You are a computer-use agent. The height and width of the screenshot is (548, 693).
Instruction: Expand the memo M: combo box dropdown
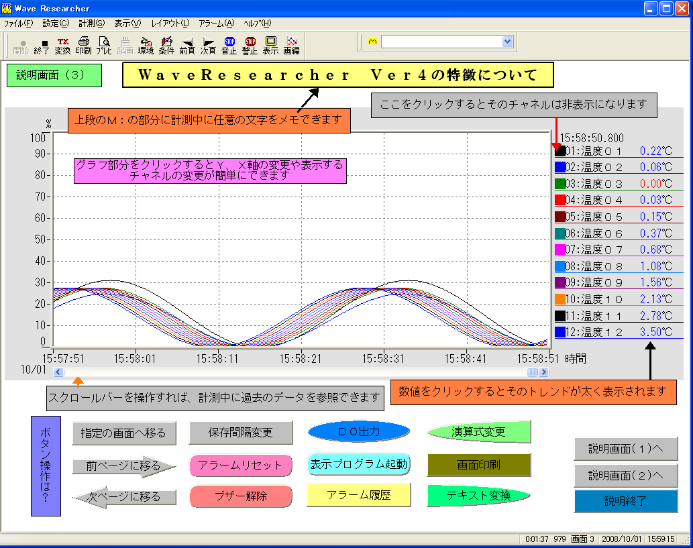coord(507,42)
